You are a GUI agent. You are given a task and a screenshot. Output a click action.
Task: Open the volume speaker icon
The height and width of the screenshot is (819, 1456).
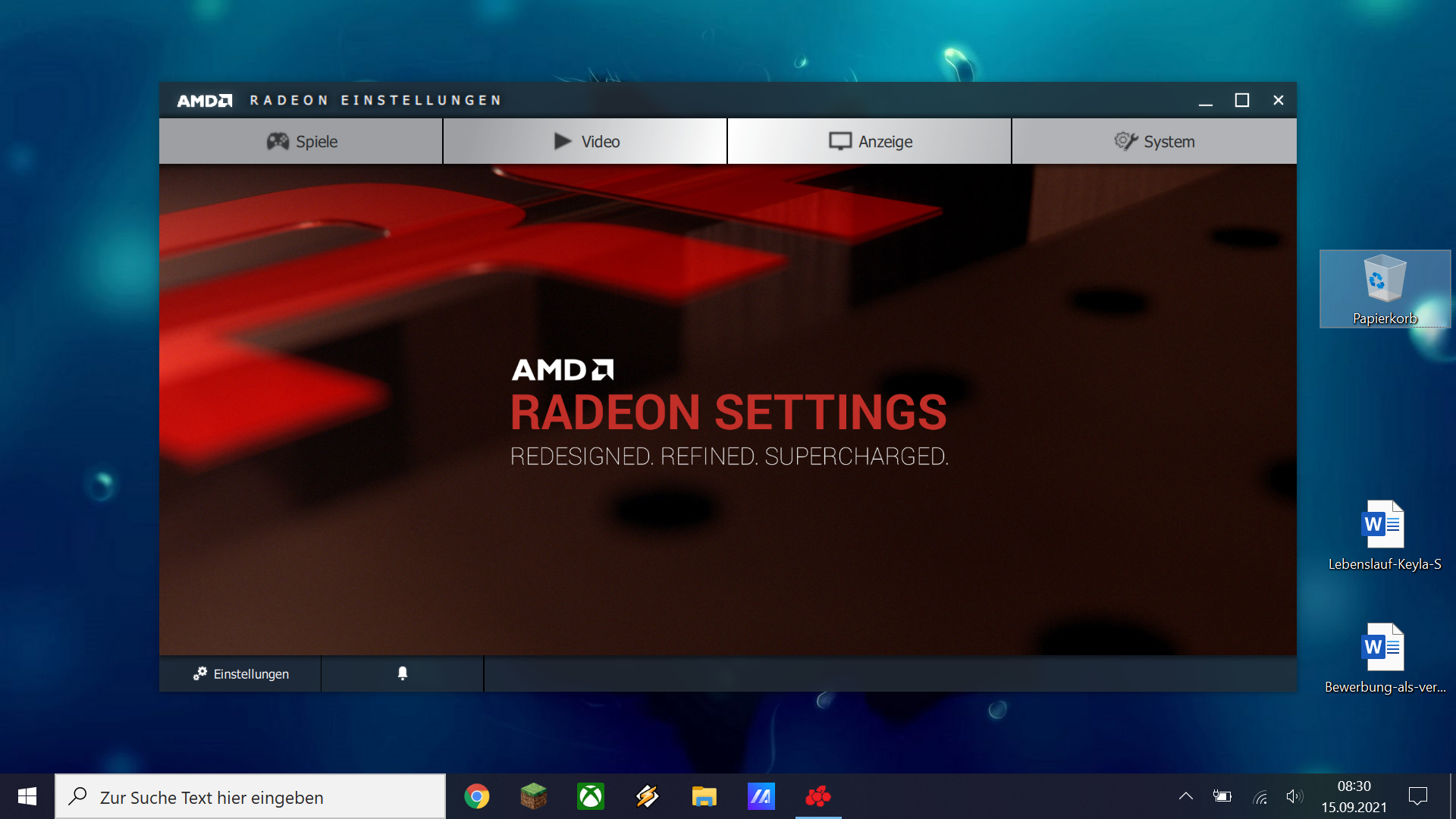pyautogui.click(x=1294, y=796)
